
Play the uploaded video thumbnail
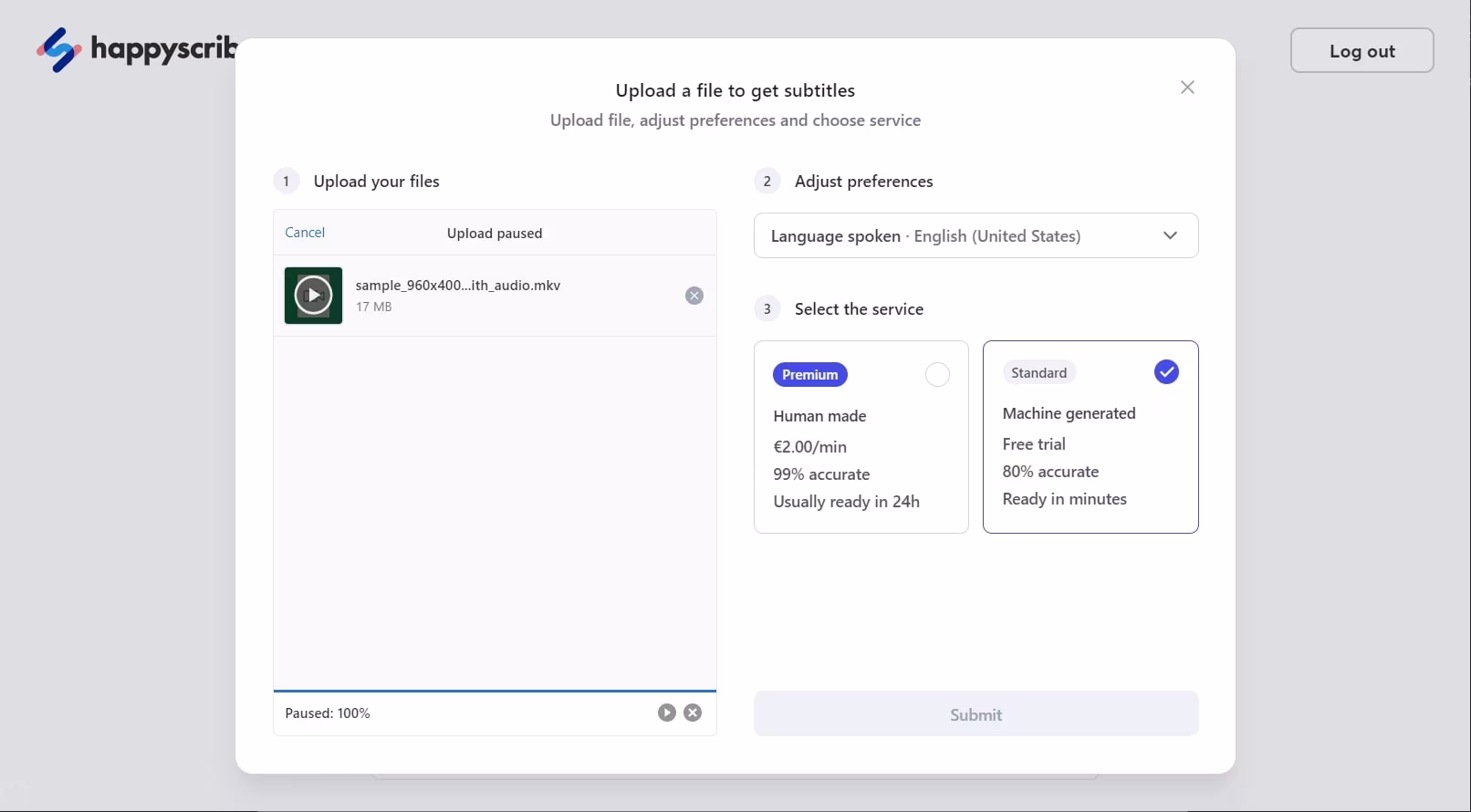pos(313,296)
